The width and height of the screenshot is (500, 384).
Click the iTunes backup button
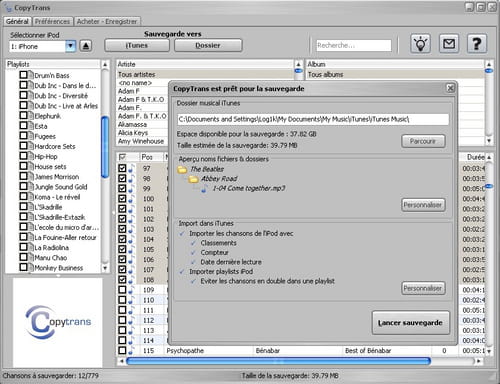[137, 45]
